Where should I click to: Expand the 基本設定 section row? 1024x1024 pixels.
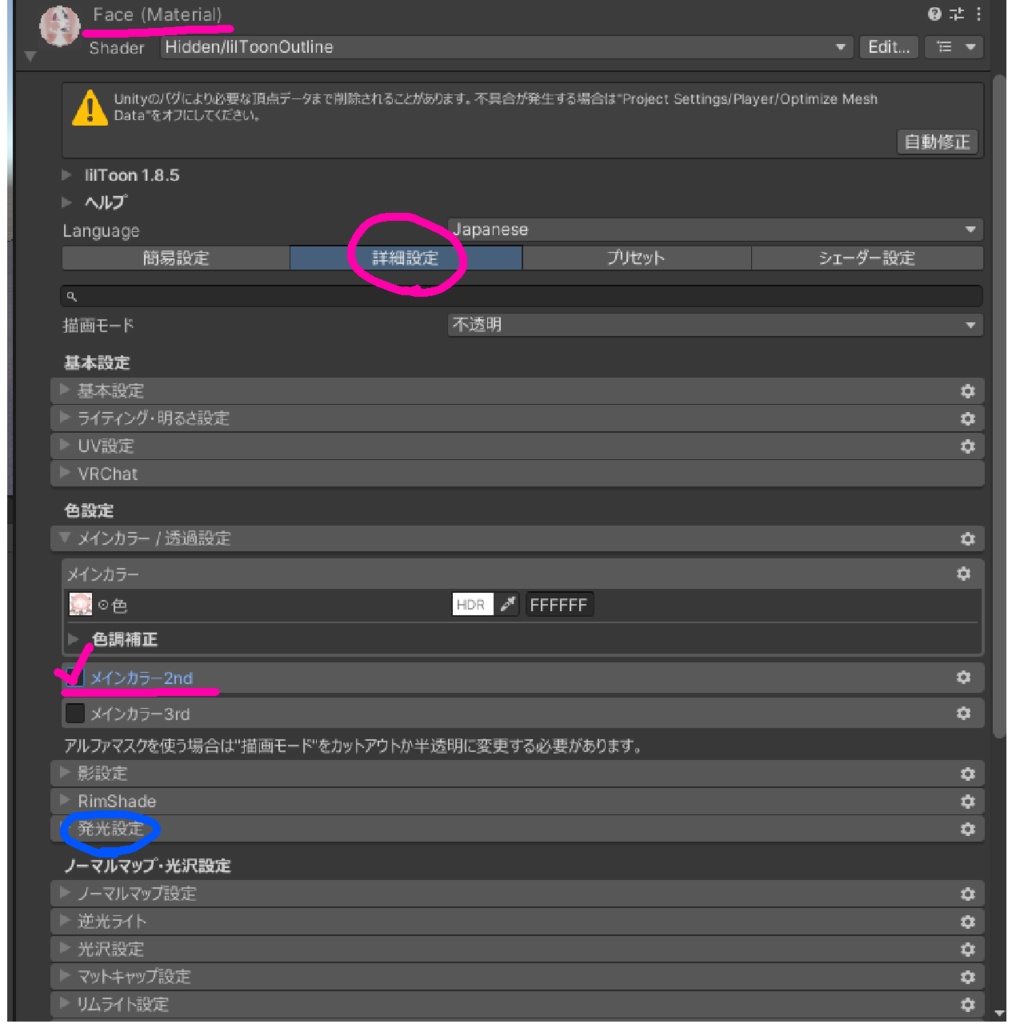point(517,391)
